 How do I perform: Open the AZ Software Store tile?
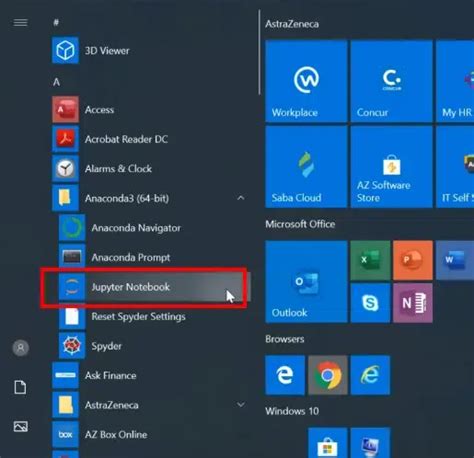[392, 167]
